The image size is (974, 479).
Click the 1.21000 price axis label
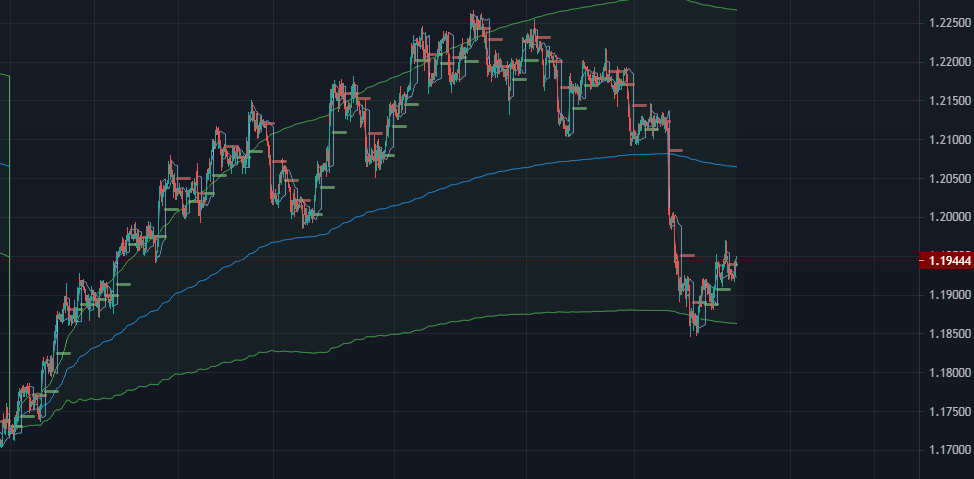pyautogui.click(x=950, y=140)
